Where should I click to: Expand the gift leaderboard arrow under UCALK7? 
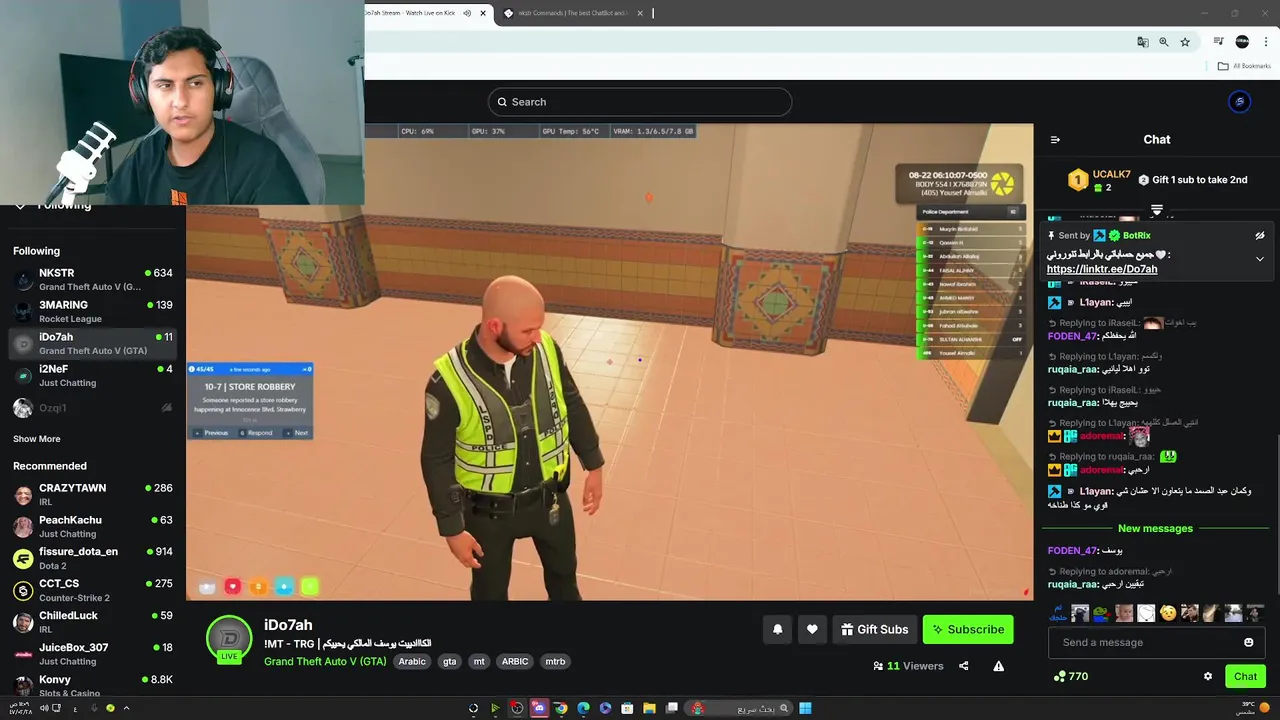click(1157, 210)
